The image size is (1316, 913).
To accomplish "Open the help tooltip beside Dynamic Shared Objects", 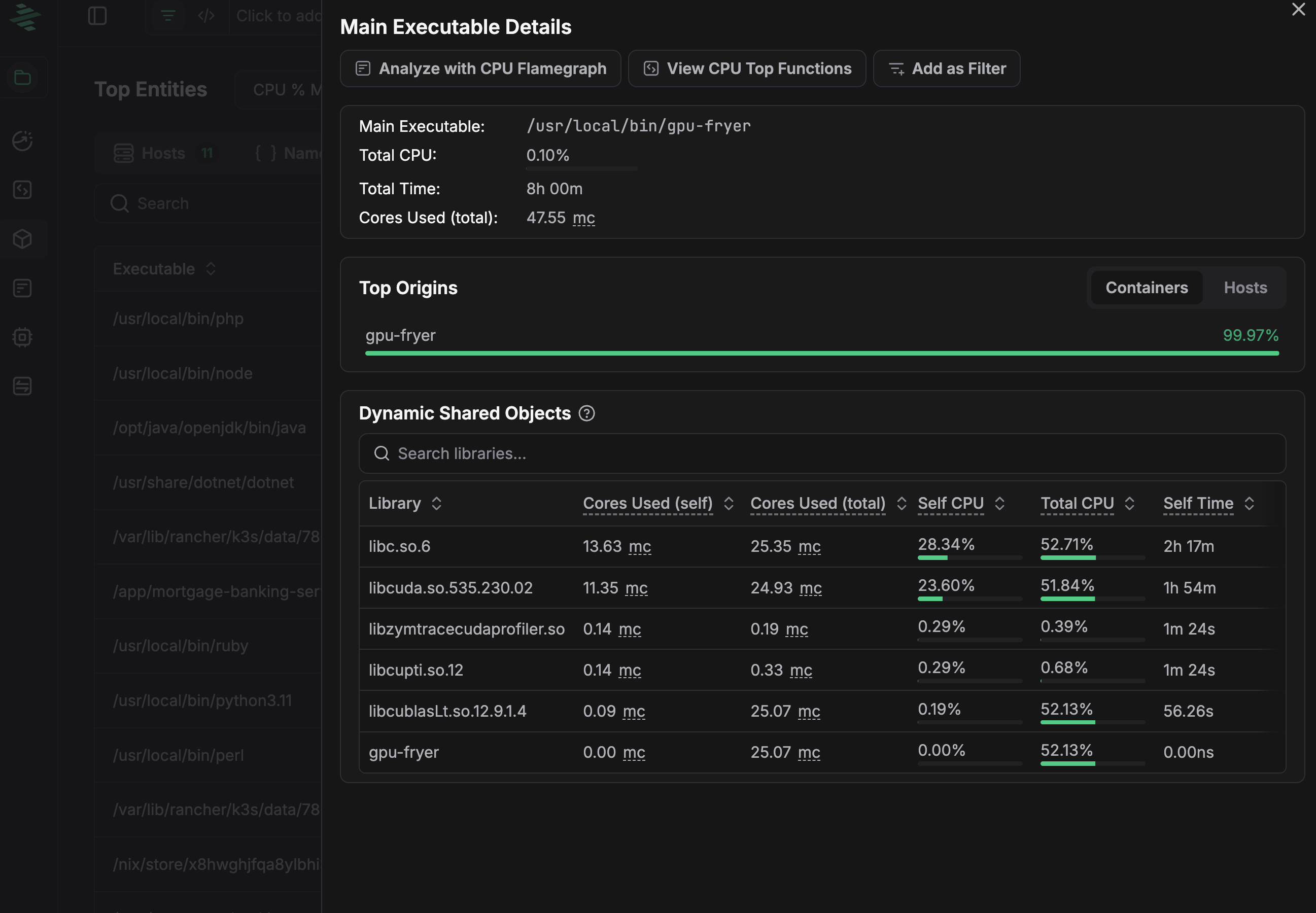I will click(587, 413).
